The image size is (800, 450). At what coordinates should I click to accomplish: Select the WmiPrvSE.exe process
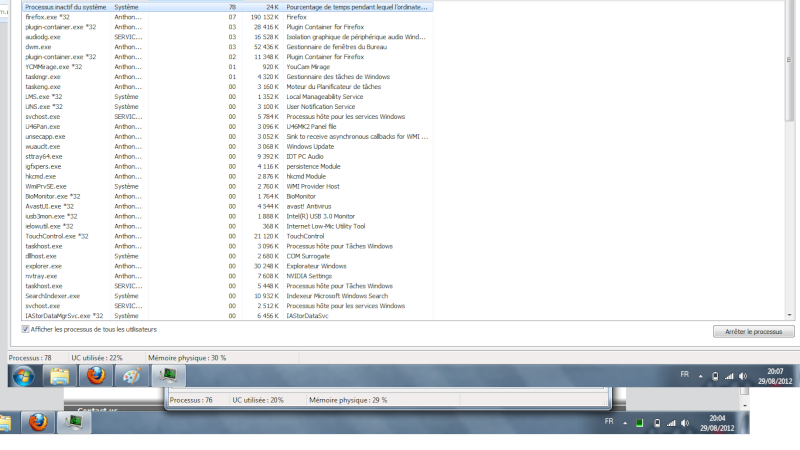click(228, 186)
